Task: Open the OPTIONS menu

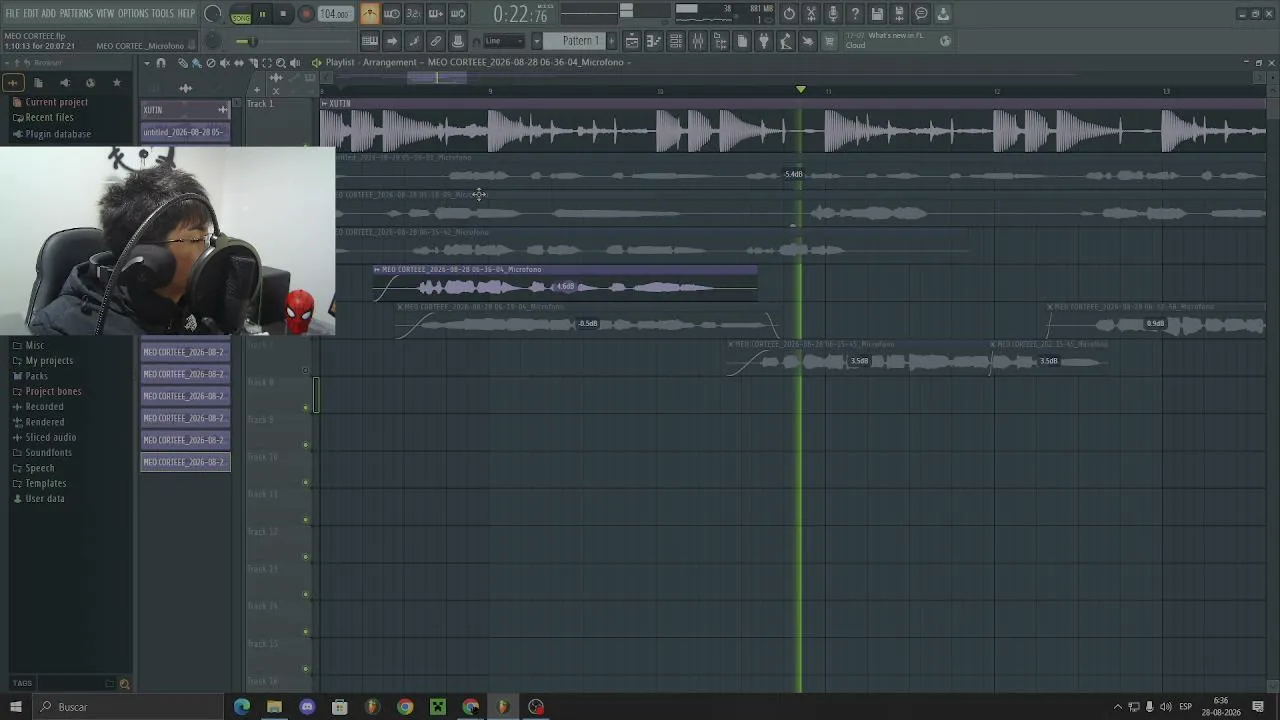Action: pyautogui.click(x=133, y=14)
